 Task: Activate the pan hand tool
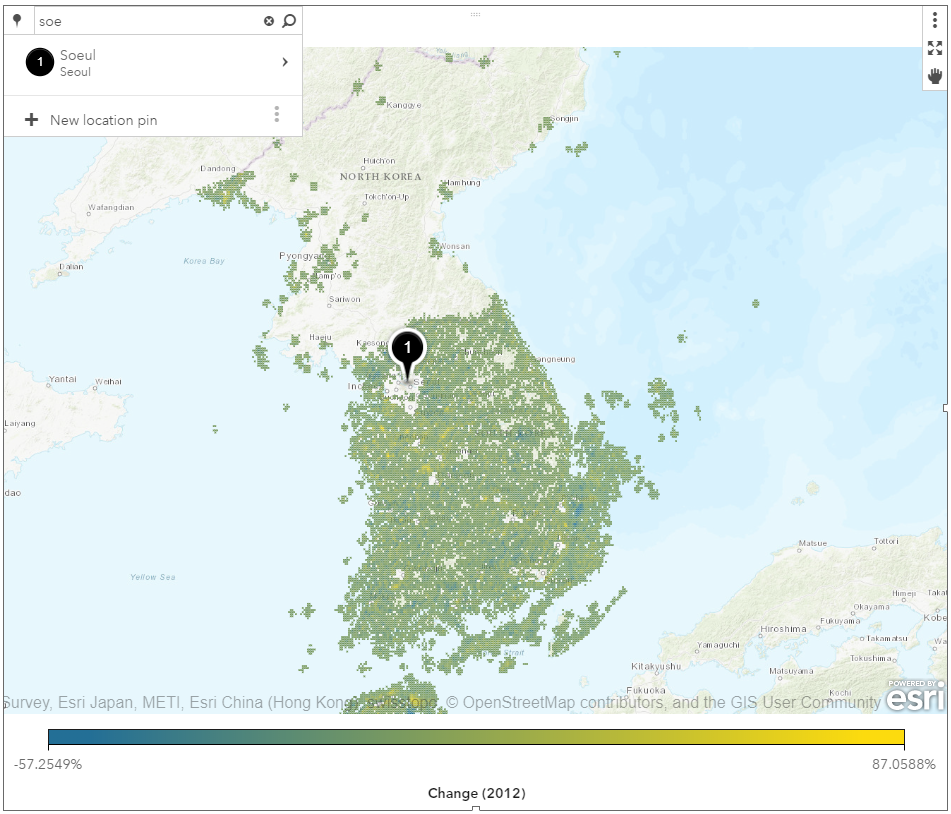click(x=935, y=76)
